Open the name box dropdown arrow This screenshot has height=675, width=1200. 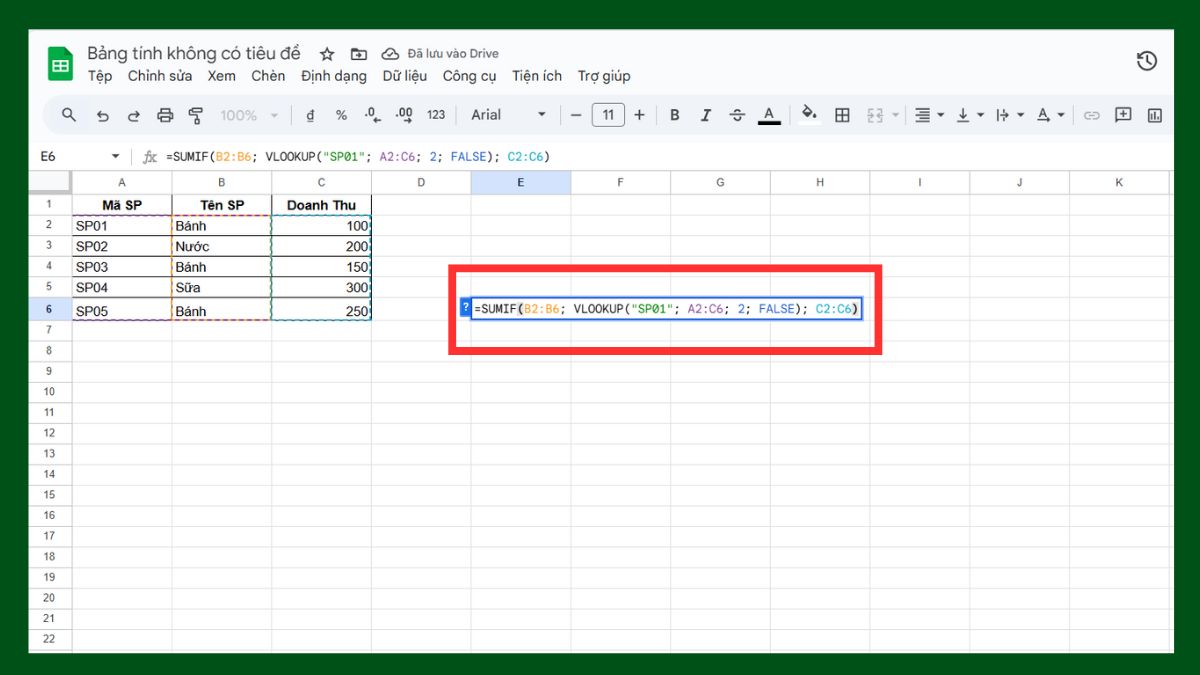(115, 157)
